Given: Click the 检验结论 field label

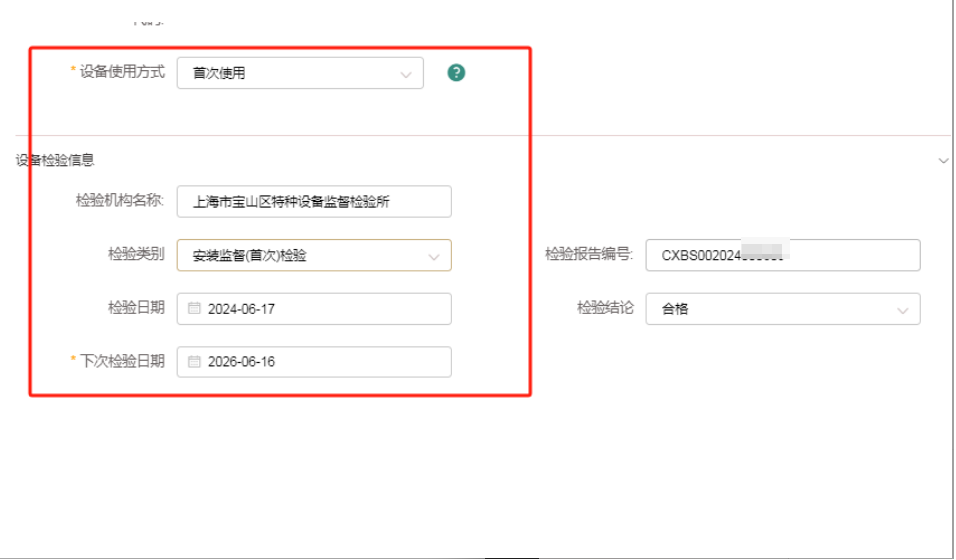Looking at the screenshot, I should (605, 308).
